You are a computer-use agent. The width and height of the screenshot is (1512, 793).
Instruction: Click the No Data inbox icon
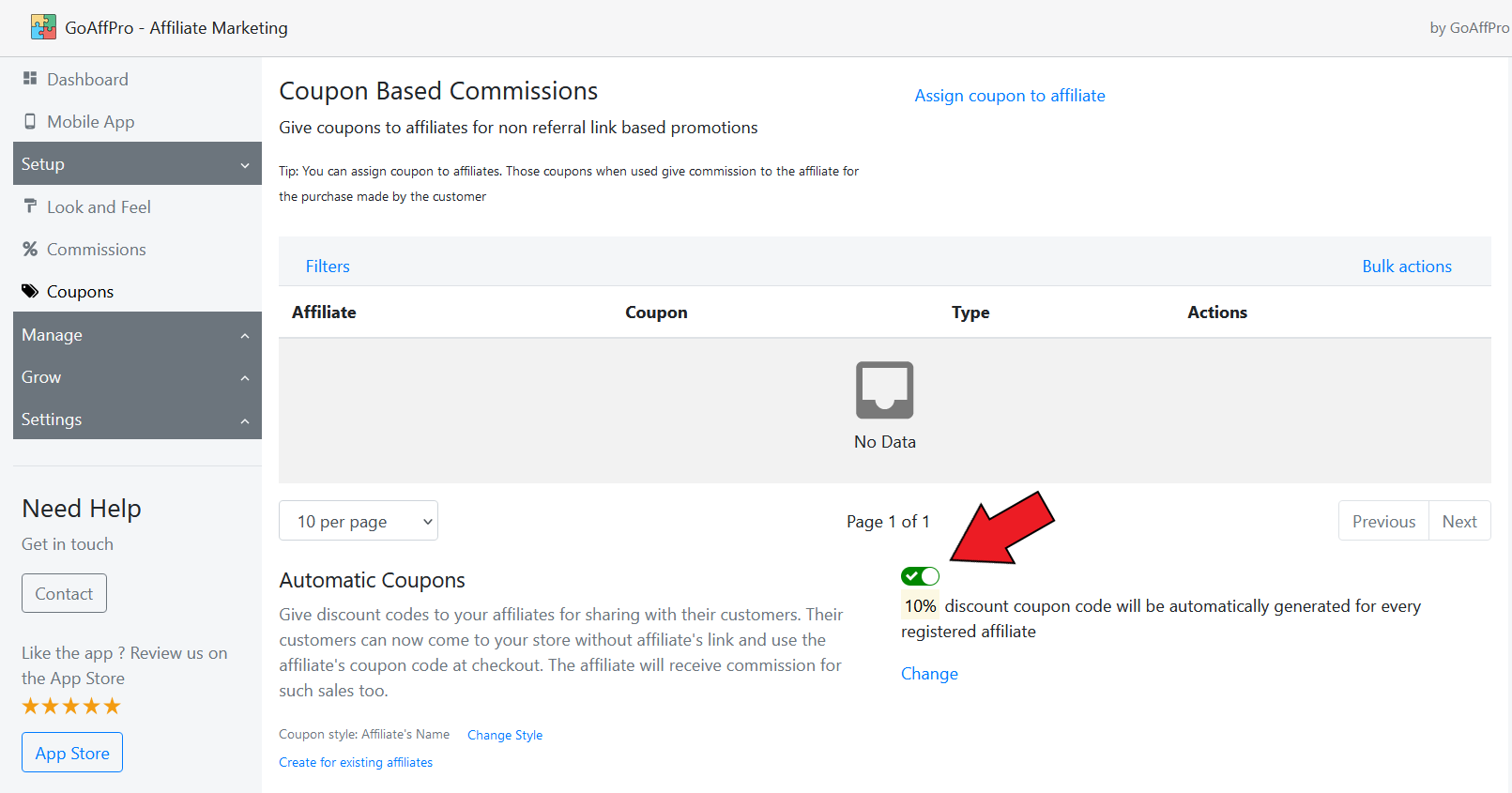pos(884,389)
